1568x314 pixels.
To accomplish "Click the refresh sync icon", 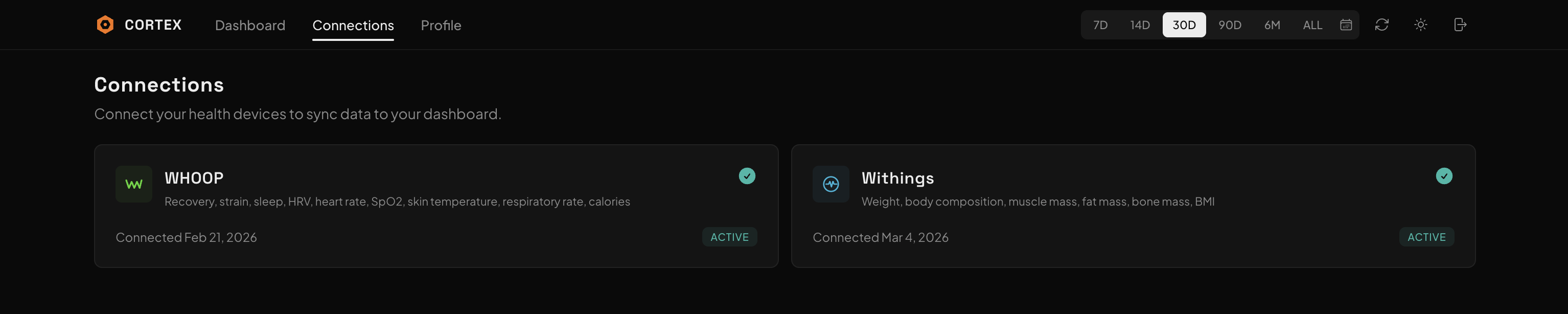I will (1381, 25).
